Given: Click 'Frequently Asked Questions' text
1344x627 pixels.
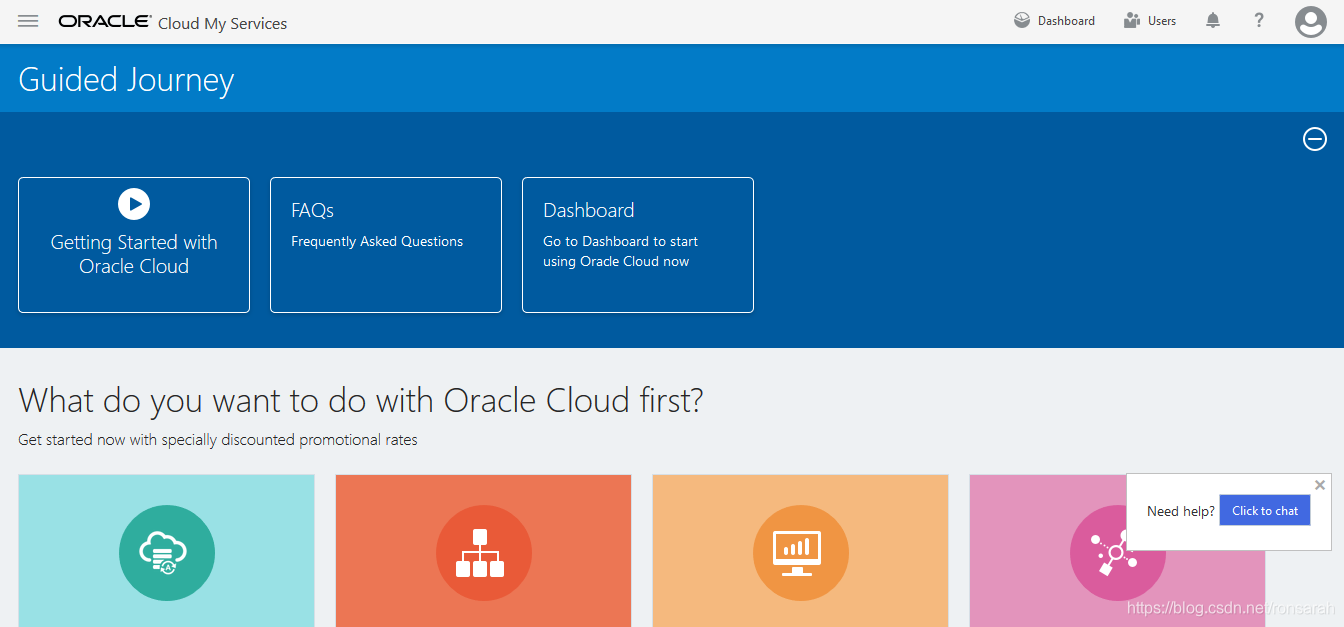Looking at the screenshot, I should point(377,241).
